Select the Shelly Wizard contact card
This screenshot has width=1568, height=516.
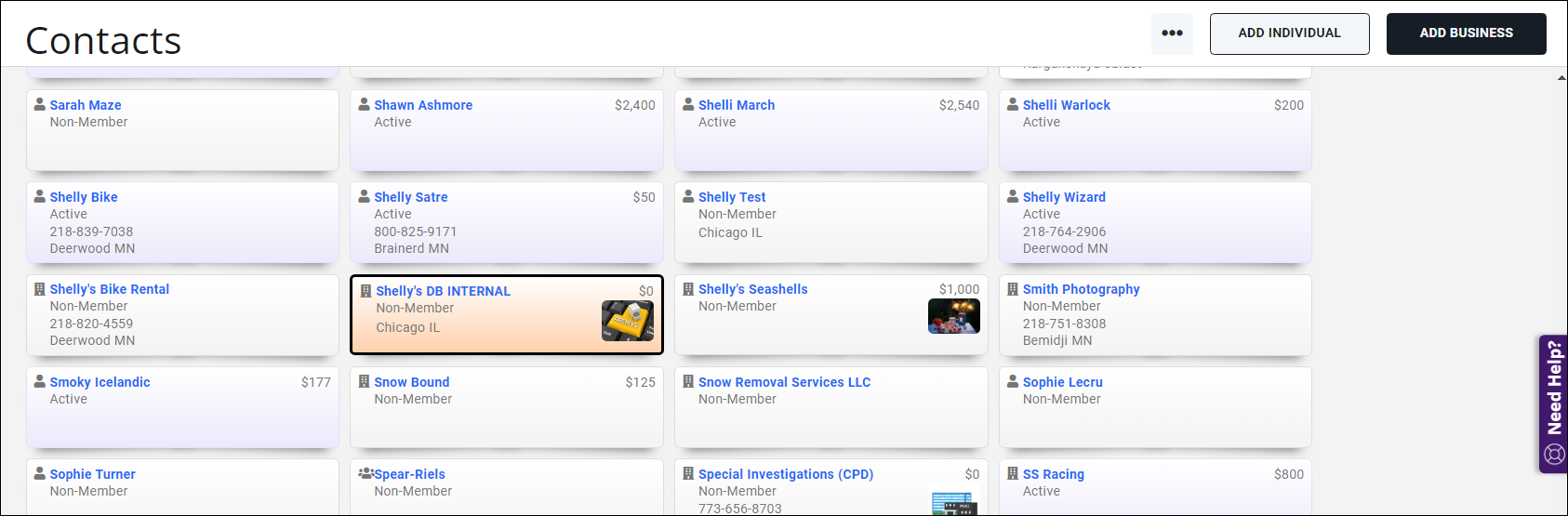(x=1155, y=222)
